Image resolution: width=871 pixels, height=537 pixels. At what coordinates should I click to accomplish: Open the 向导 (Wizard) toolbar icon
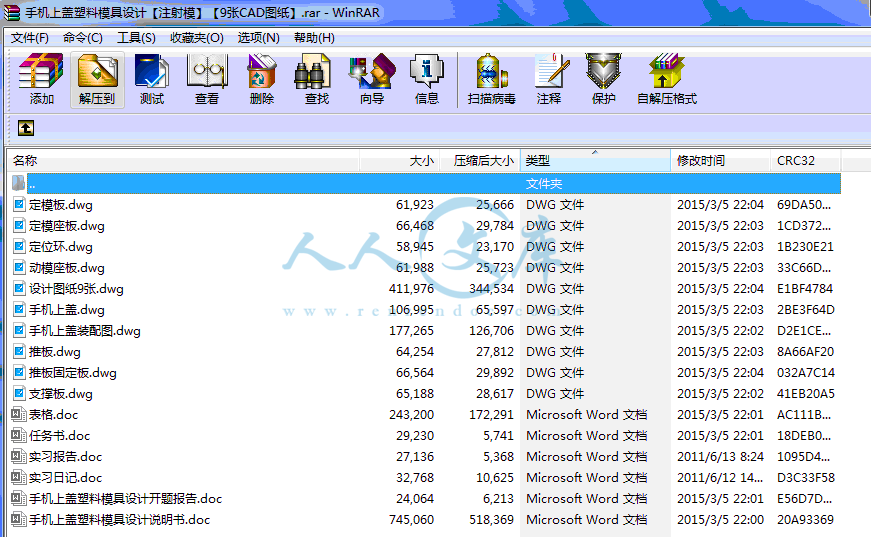(372, 71)
